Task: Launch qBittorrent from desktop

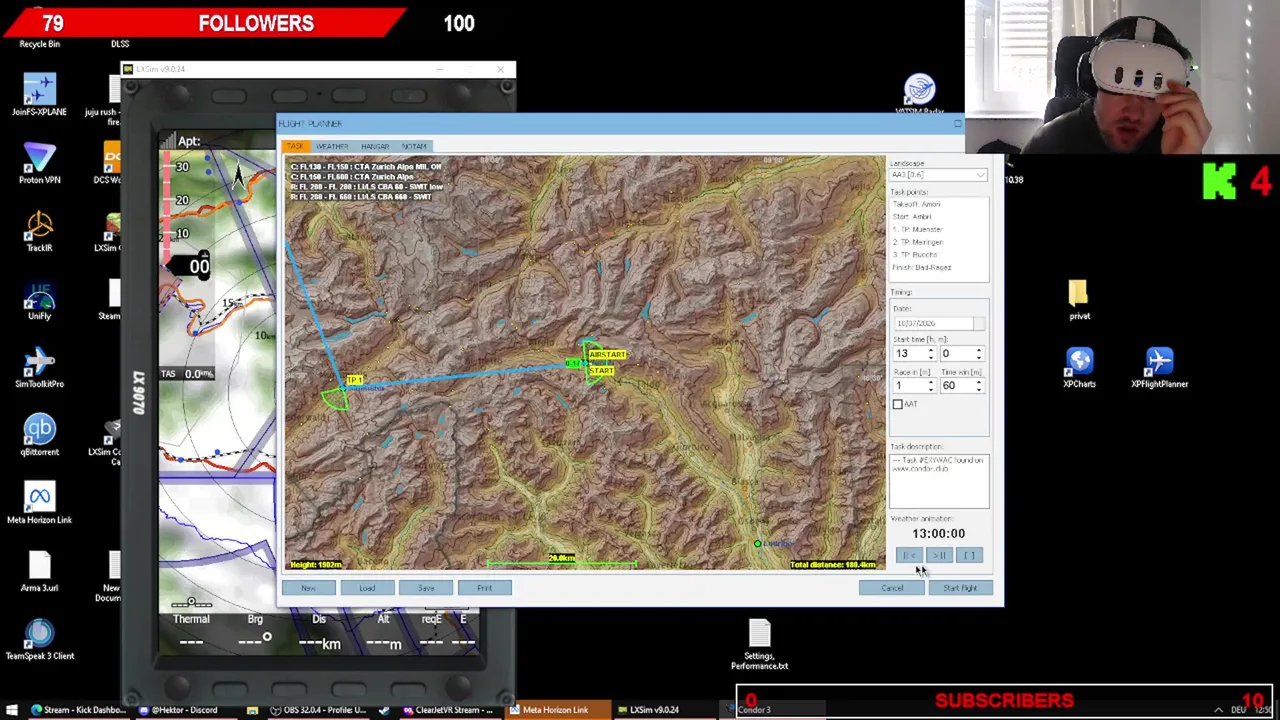Action: (x=39, y=435)
